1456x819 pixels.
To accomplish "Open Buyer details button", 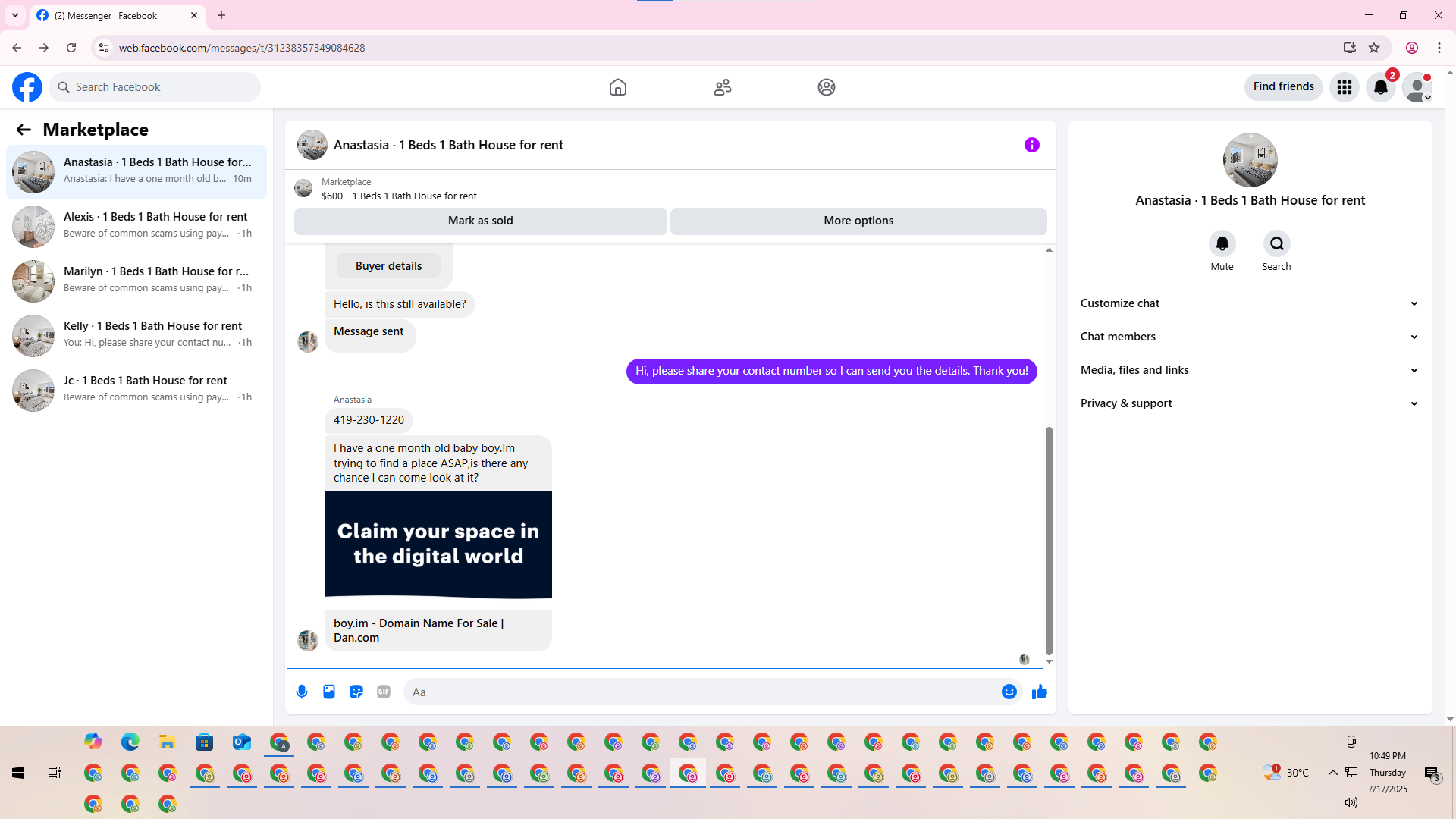I will (x=388, y=266).
